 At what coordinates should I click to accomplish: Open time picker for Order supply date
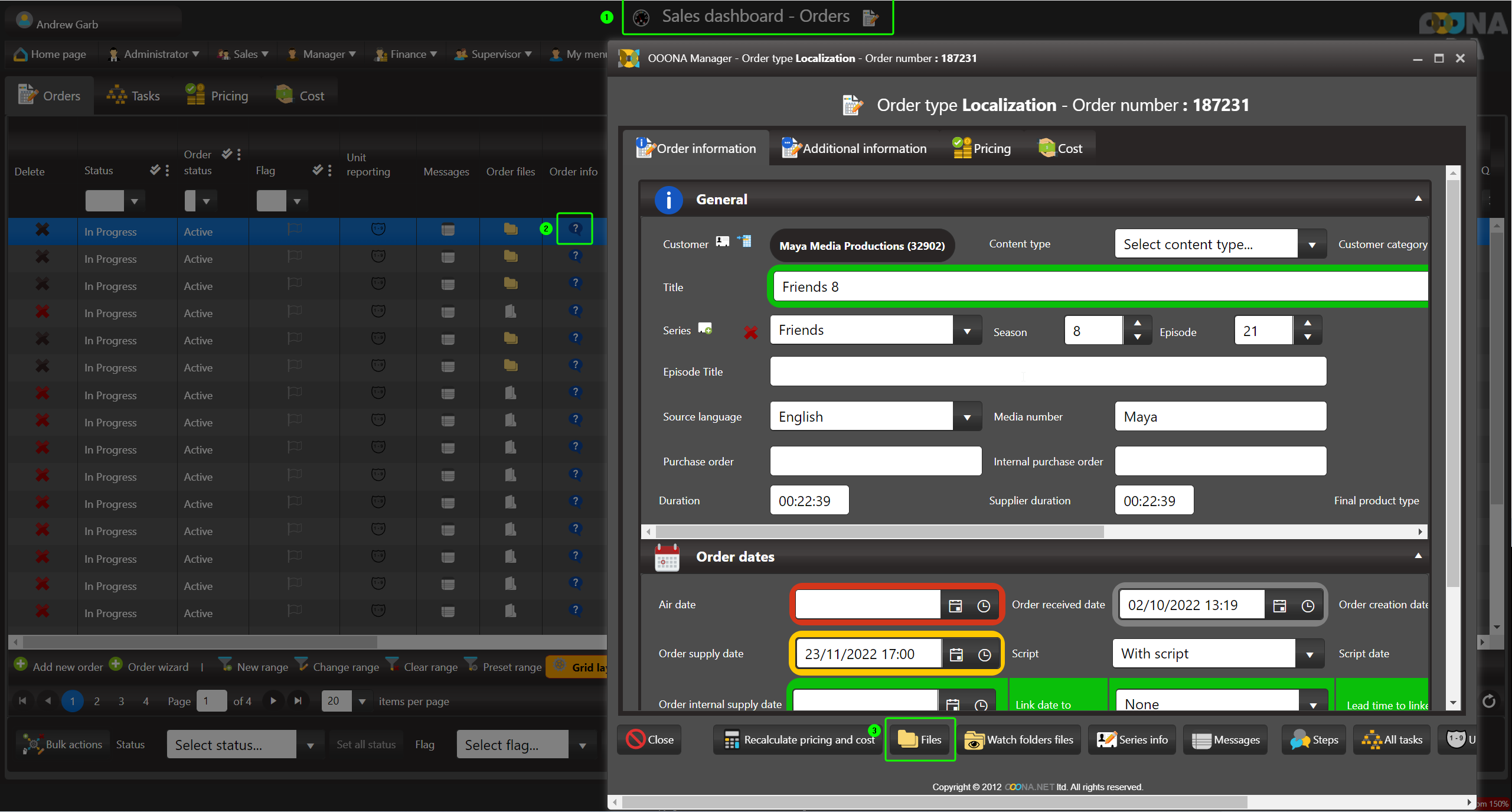coord(984,654)
